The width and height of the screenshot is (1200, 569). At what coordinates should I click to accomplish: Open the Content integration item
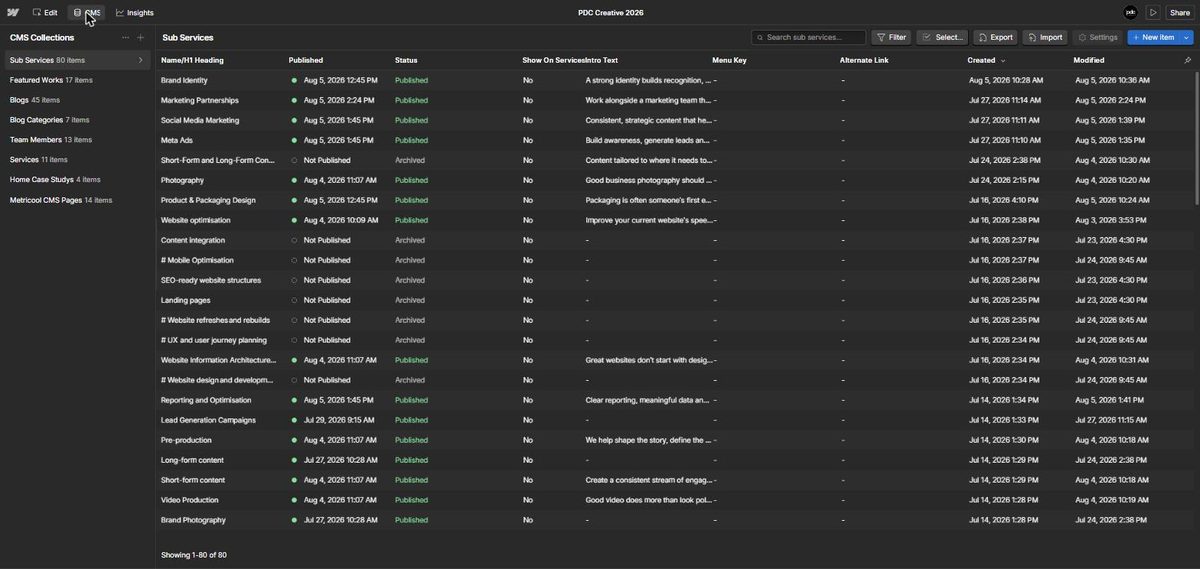point(193,240)
